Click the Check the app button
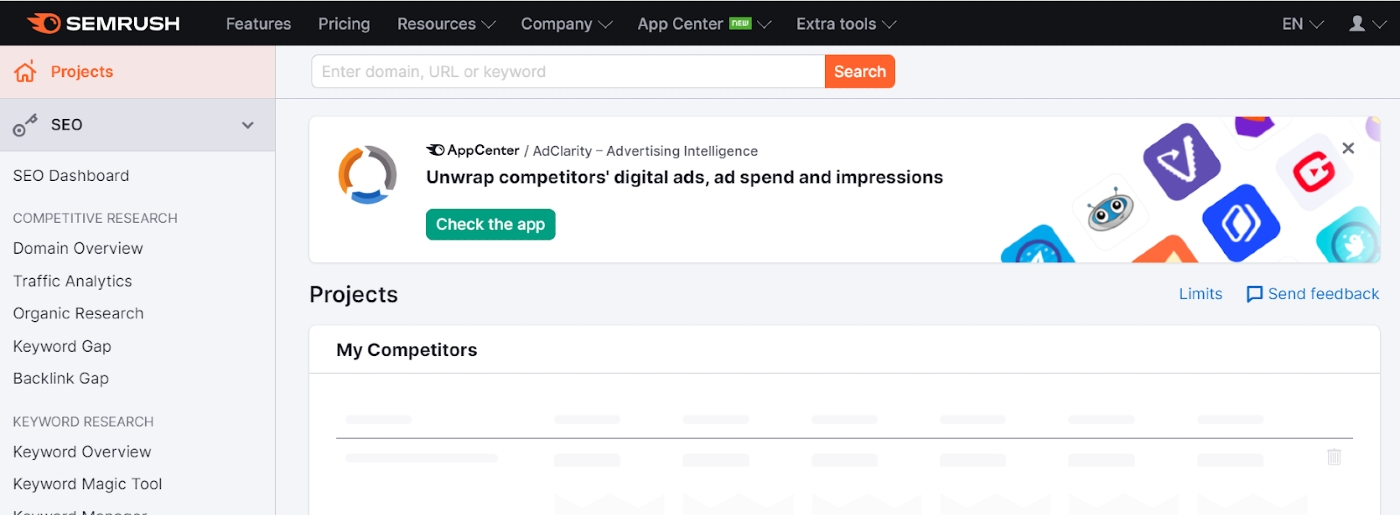Screen dimensions: 1400x515 point(490,224)
